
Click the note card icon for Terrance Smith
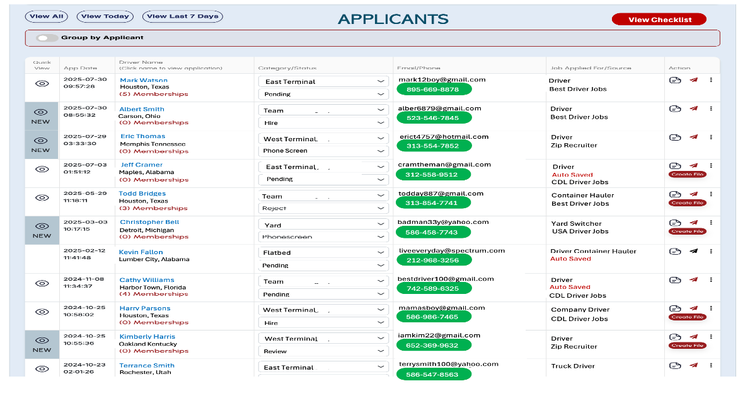[x=674, y=366]
